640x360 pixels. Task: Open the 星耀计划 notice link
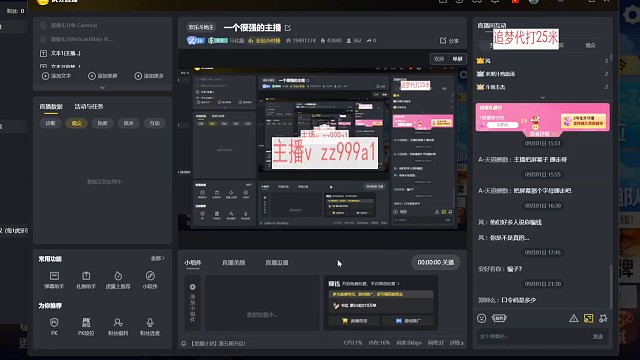click(218, 343)
